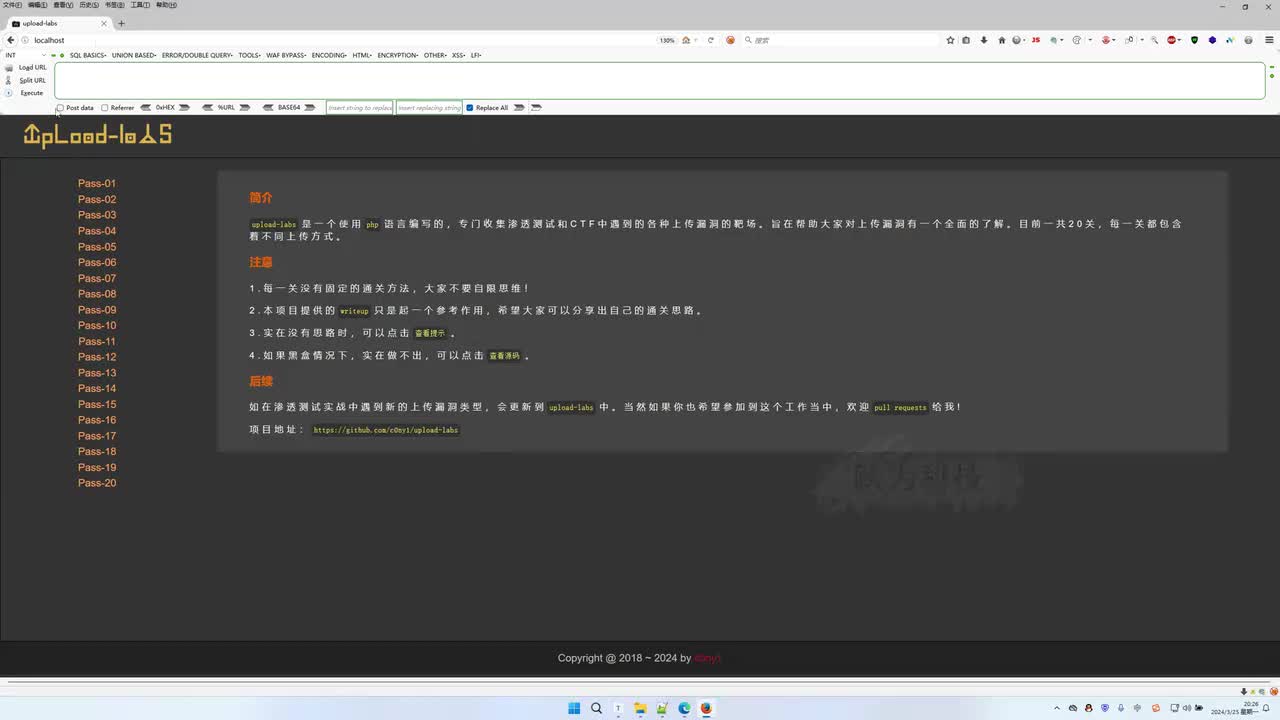Expand the ENCRYPTION menu
1280x720 pixels.
pyautogui.click(x=398, y=55)
